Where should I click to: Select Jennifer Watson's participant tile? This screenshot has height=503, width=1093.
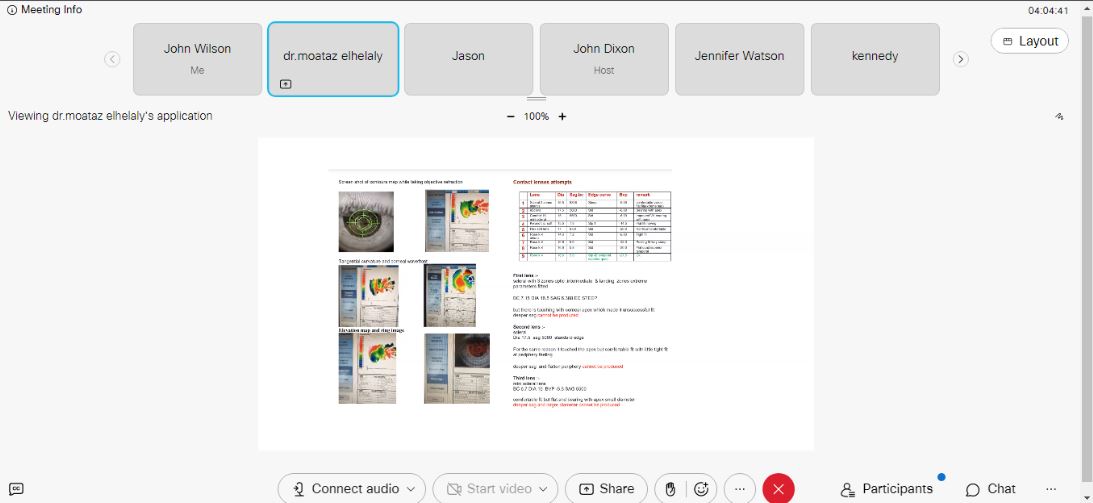coord(740,59)
